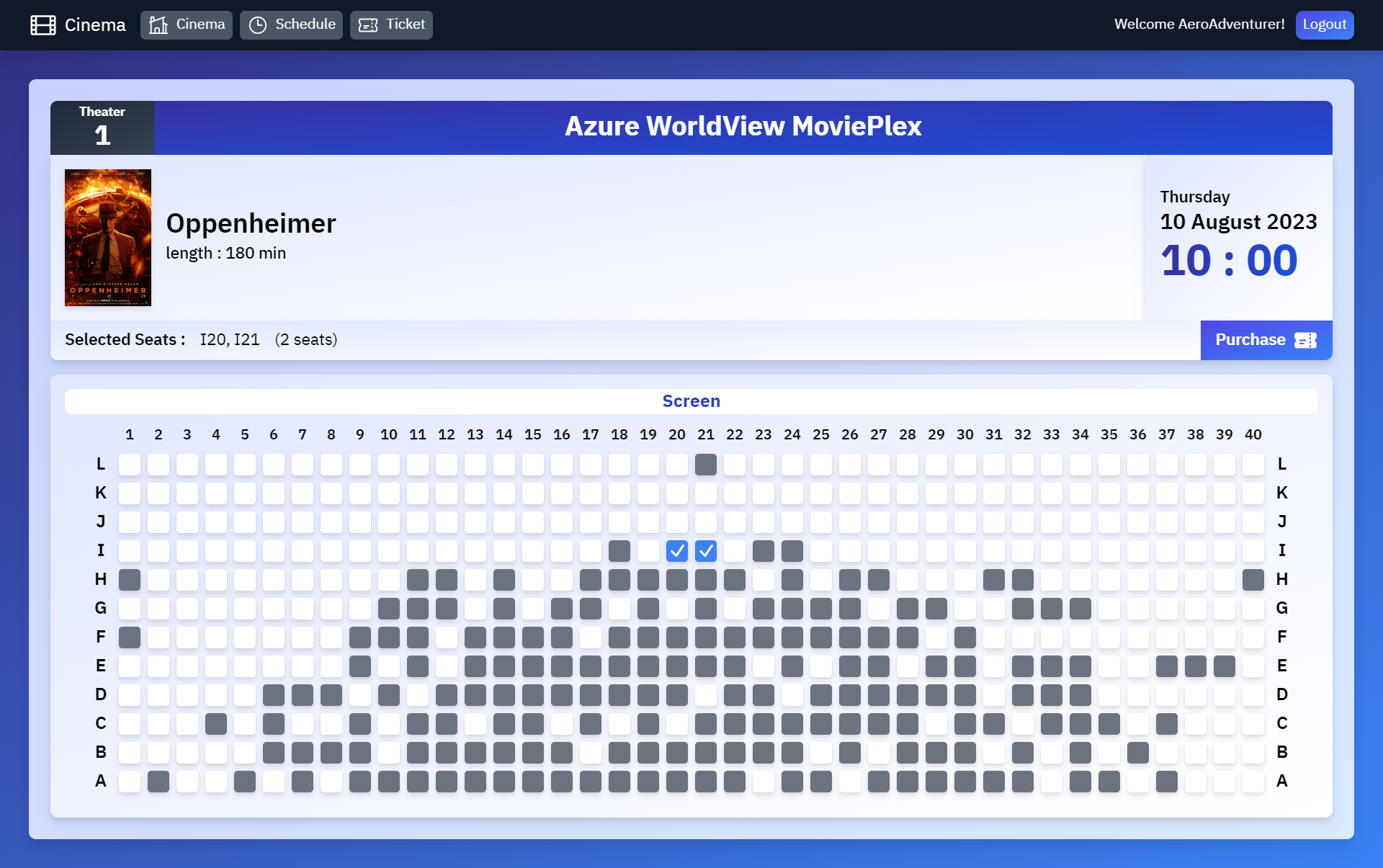Open the Schedule nav tab
Image resolution: width=1383 pixels, height=868 pixels.
click(x=291, y=25)
